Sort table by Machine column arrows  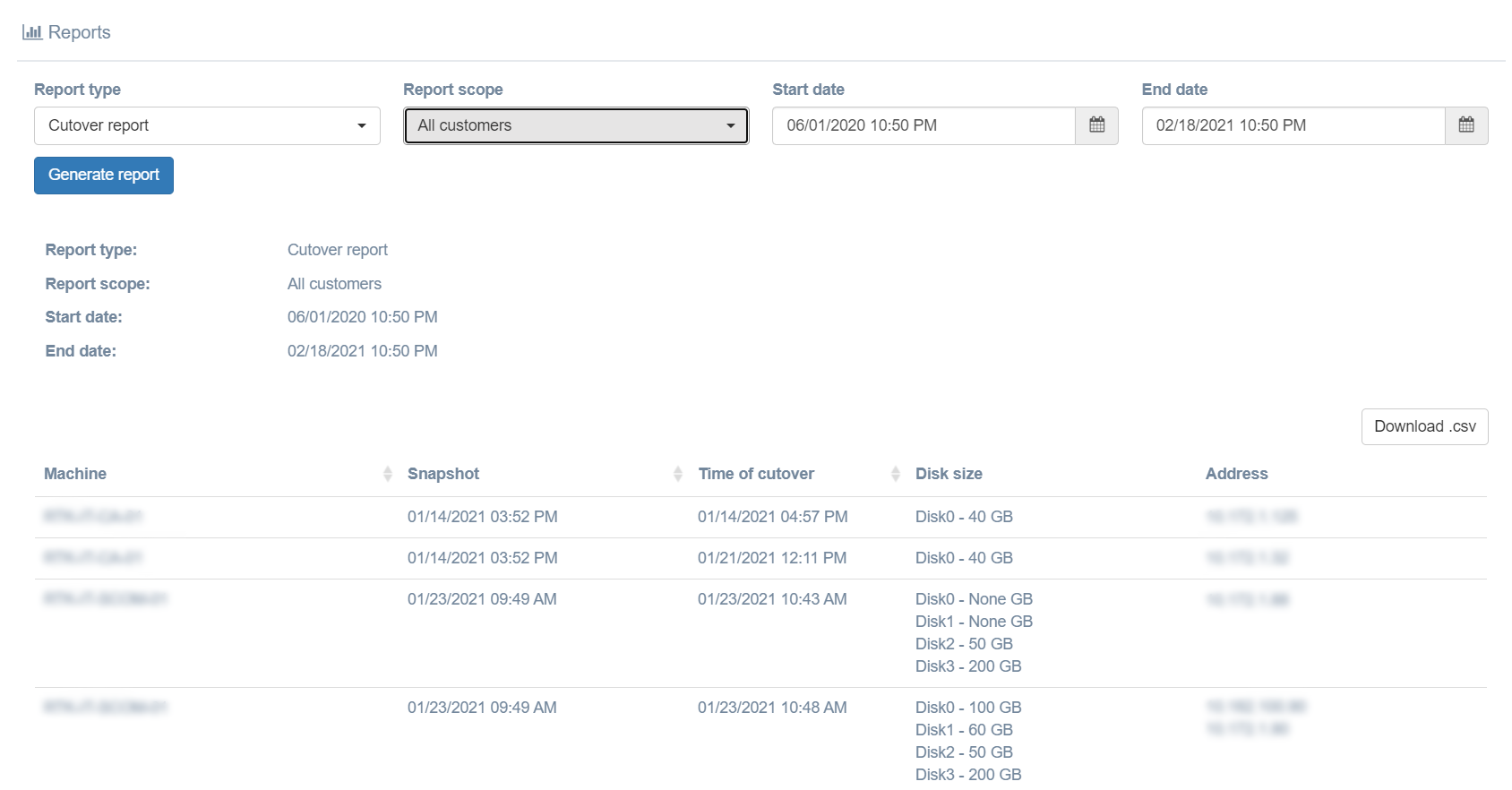click(x=387, y=474)
